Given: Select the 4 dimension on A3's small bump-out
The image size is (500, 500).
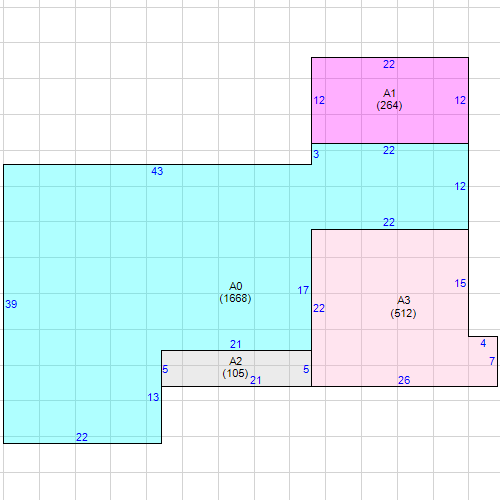Looking at the screenshot, I should click(x=483, y=343).
